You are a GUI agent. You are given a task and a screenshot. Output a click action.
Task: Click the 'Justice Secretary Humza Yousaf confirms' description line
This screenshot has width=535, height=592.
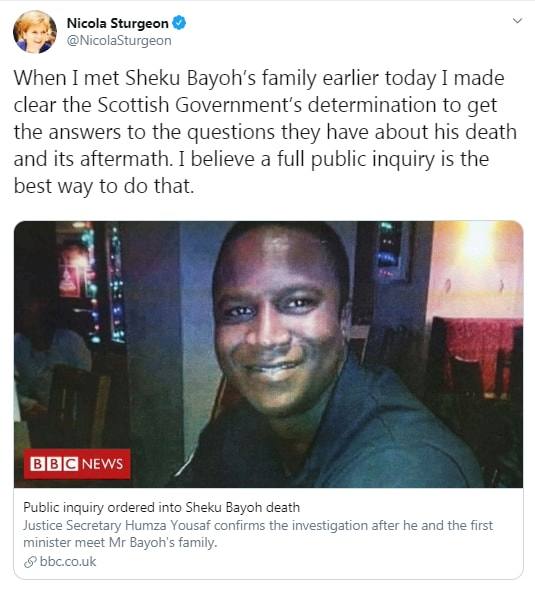click(x=258, y=525)
